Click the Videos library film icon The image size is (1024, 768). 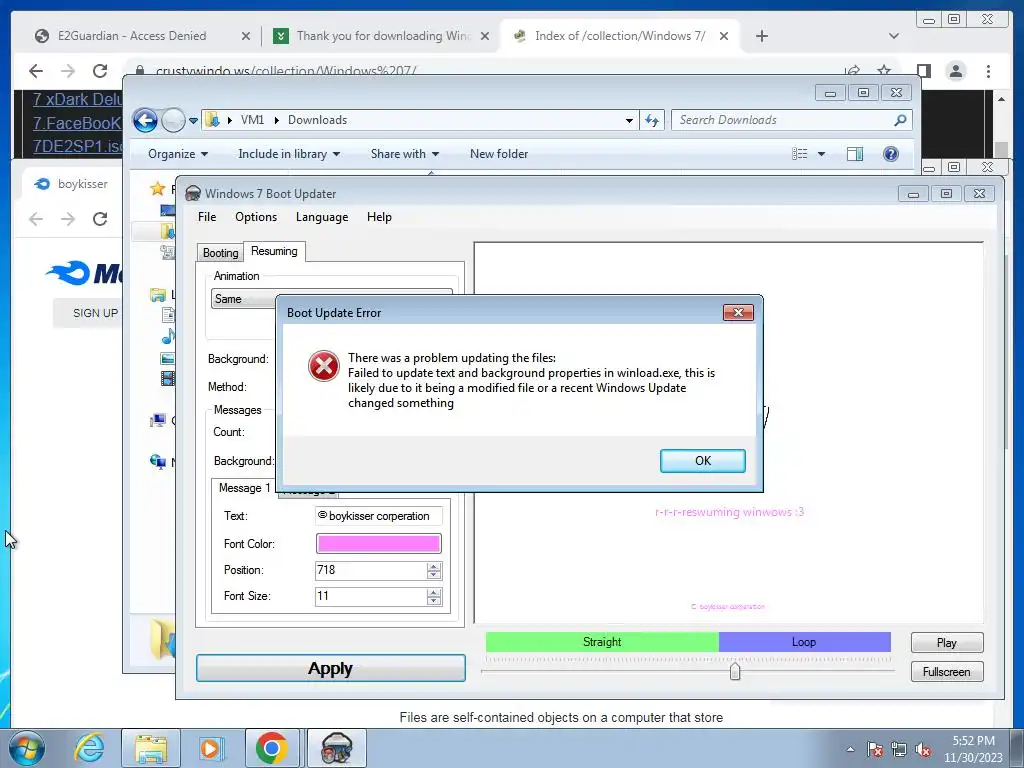(168, 378)
